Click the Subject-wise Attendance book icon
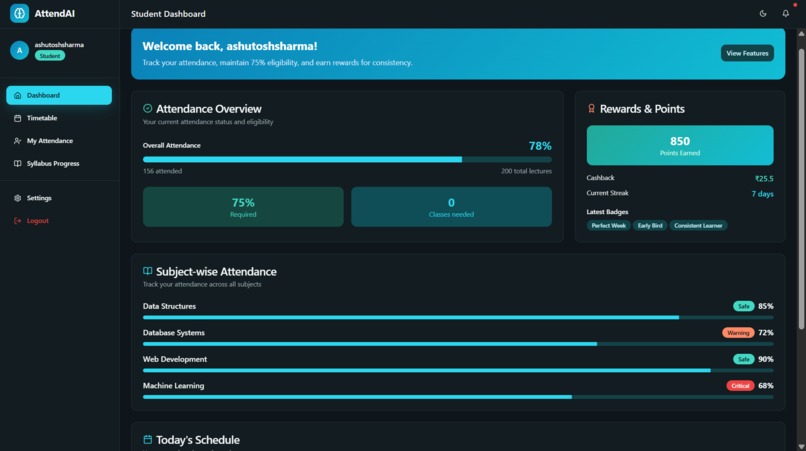Screen dimensions: 806x451 (x=148, y=270)
